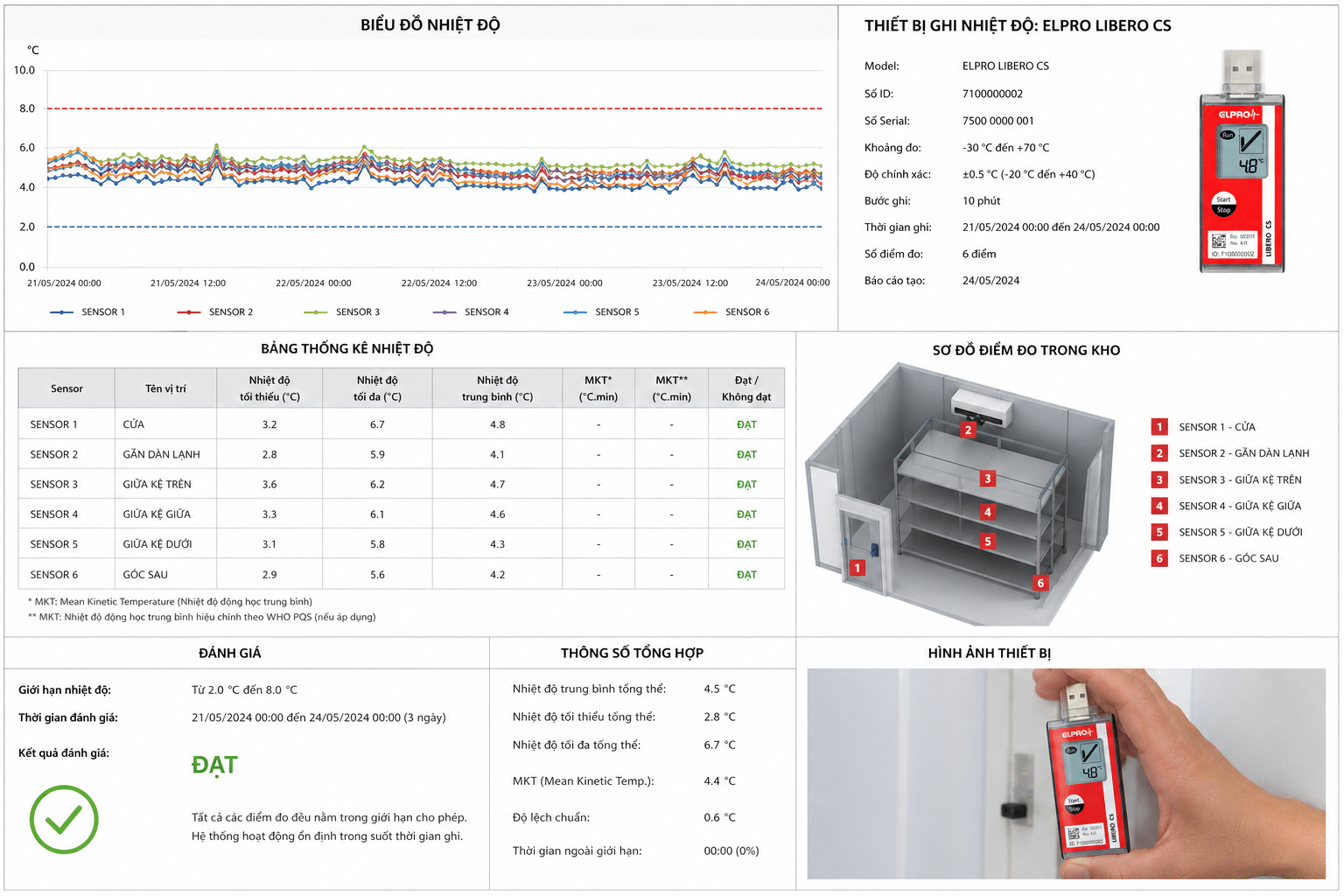This screenshot has height=896, width=1344.
Task: Click 'GẦN DÀN LẠNH' location cell
Action: click(x=161, y=454)
